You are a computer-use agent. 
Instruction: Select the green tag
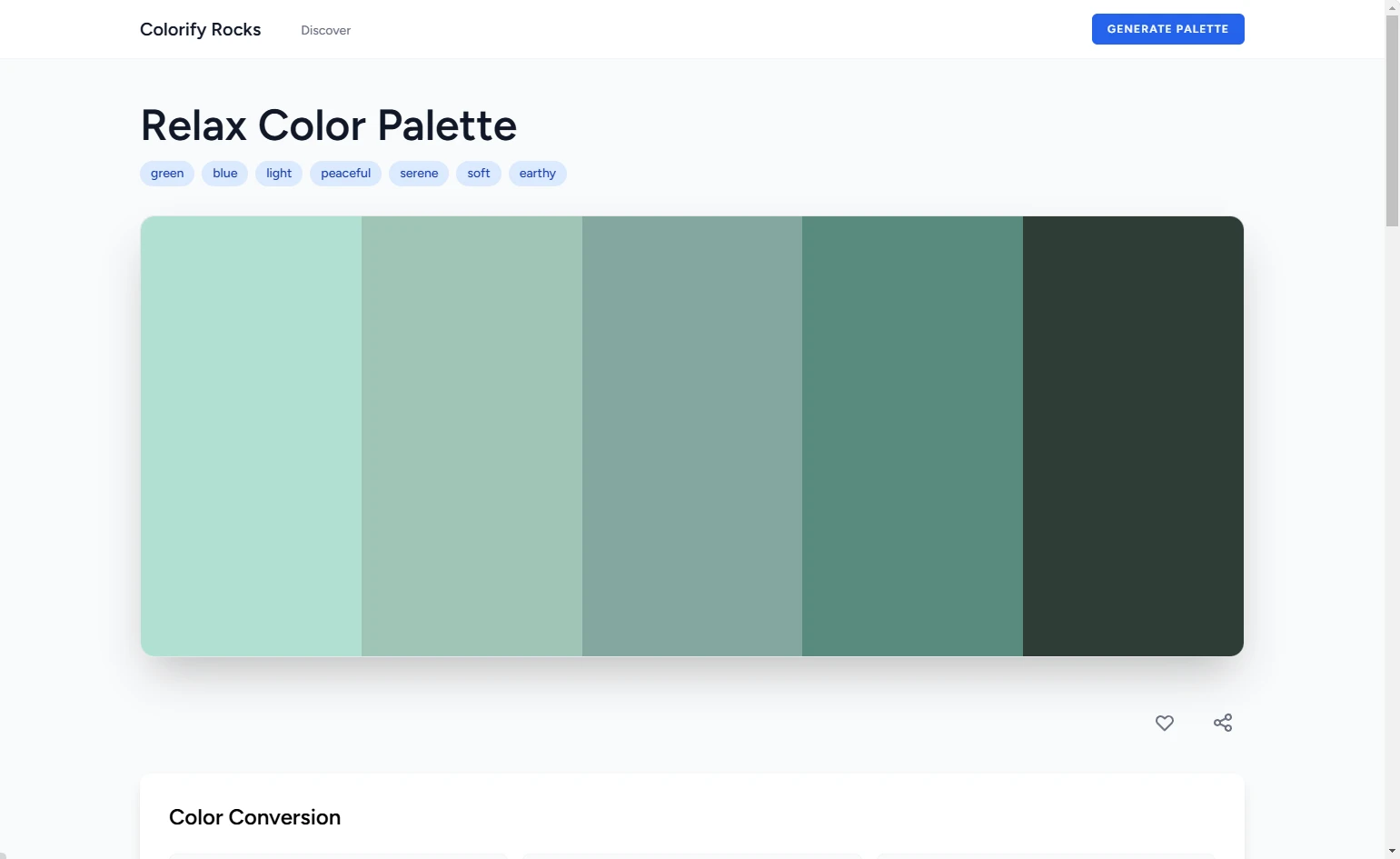(x=167, y=174)
